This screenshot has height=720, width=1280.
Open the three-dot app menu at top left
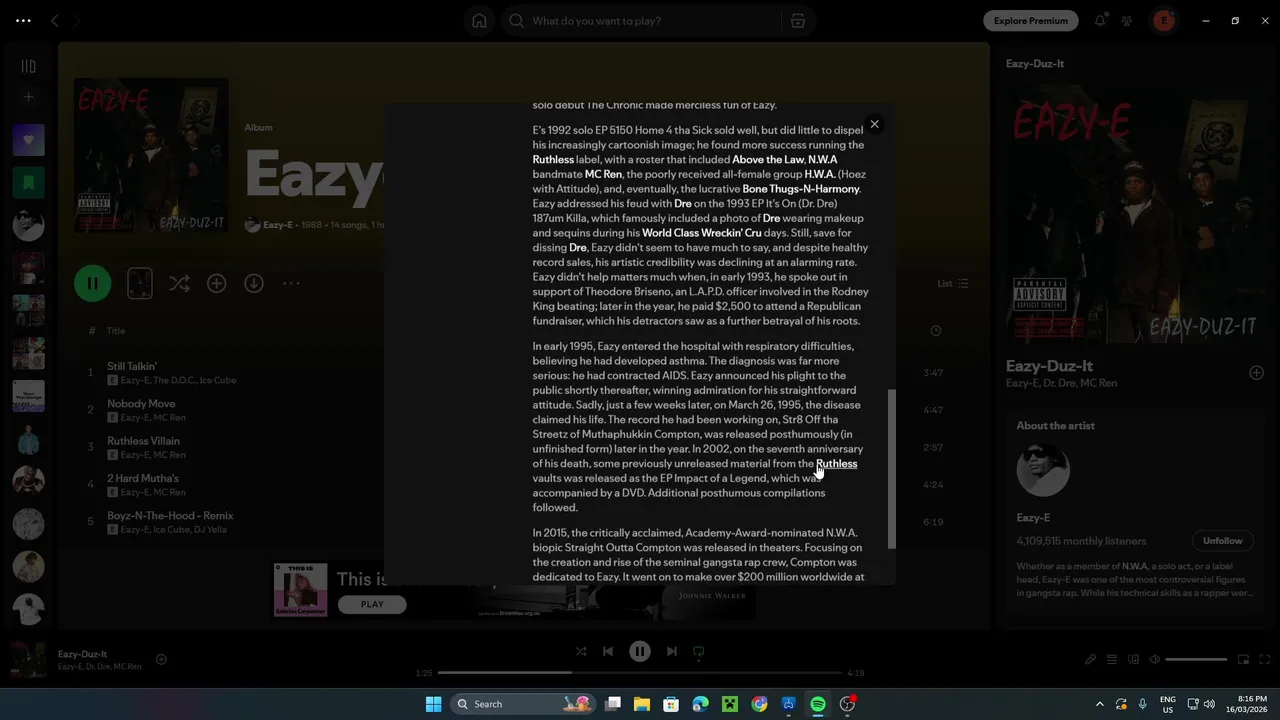click(x=23, y=20)
